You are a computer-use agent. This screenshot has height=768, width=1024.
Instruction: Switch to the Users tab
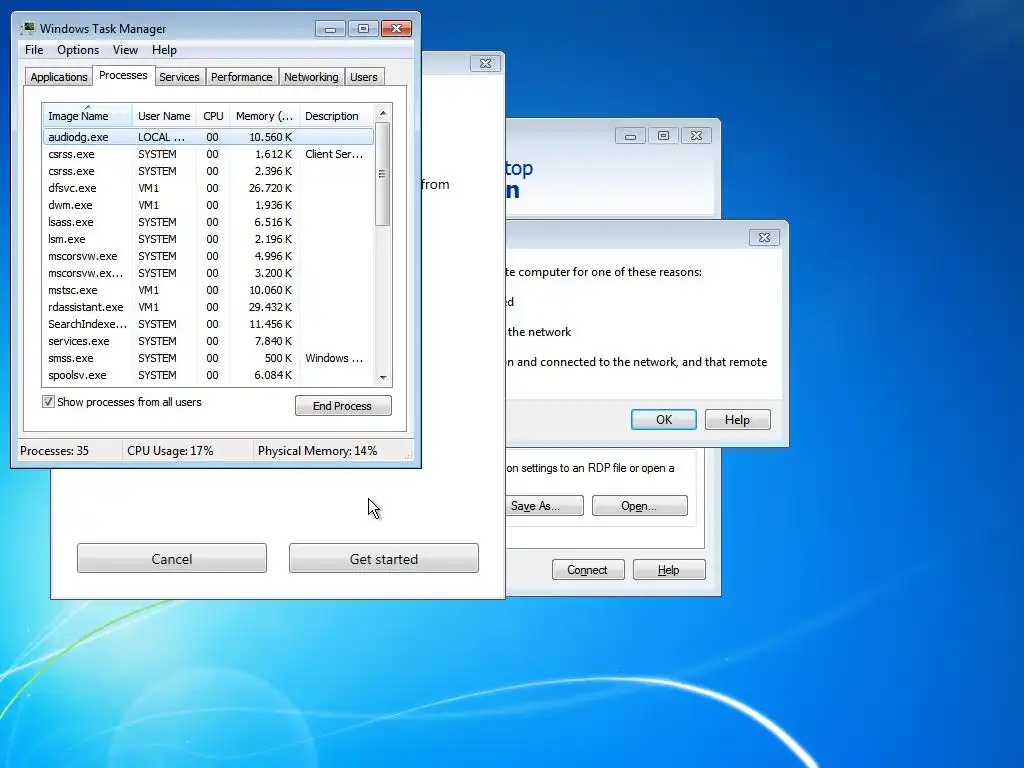[364, 77]
